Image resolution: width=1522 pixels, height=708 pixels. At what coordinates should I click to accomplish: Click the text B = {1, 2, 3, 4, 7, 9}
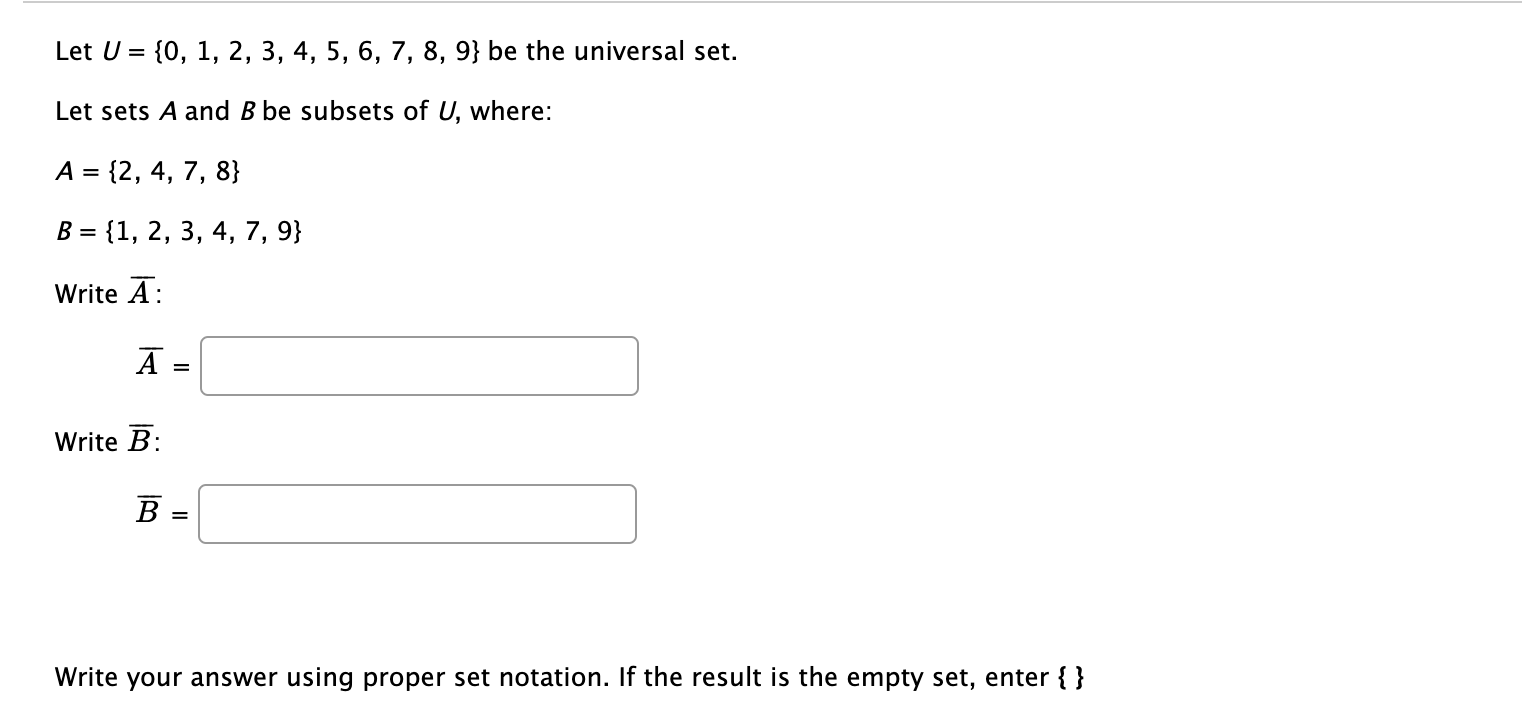(x=178, y=232)
